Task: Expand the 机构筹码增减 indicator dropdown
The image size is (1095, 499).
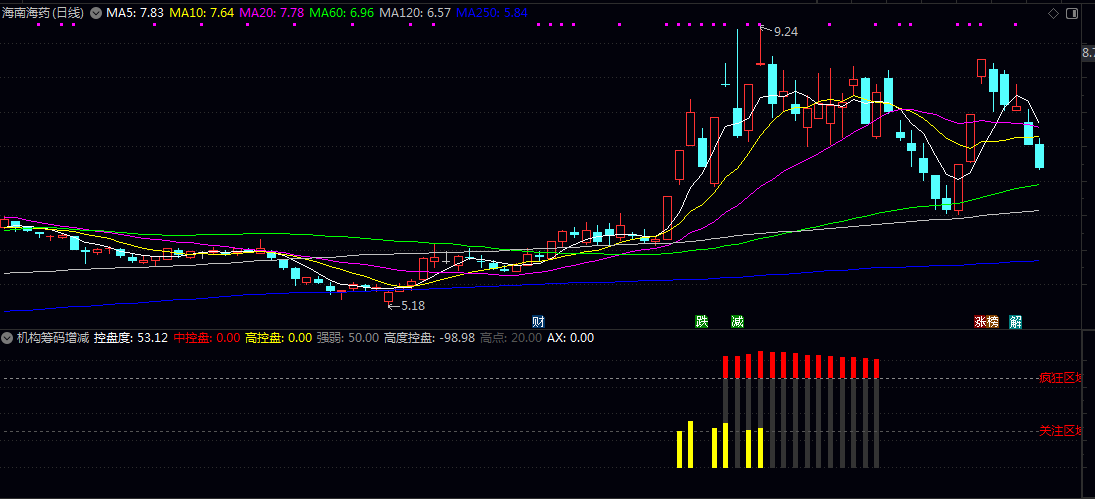Action: [x=8, y=338]
